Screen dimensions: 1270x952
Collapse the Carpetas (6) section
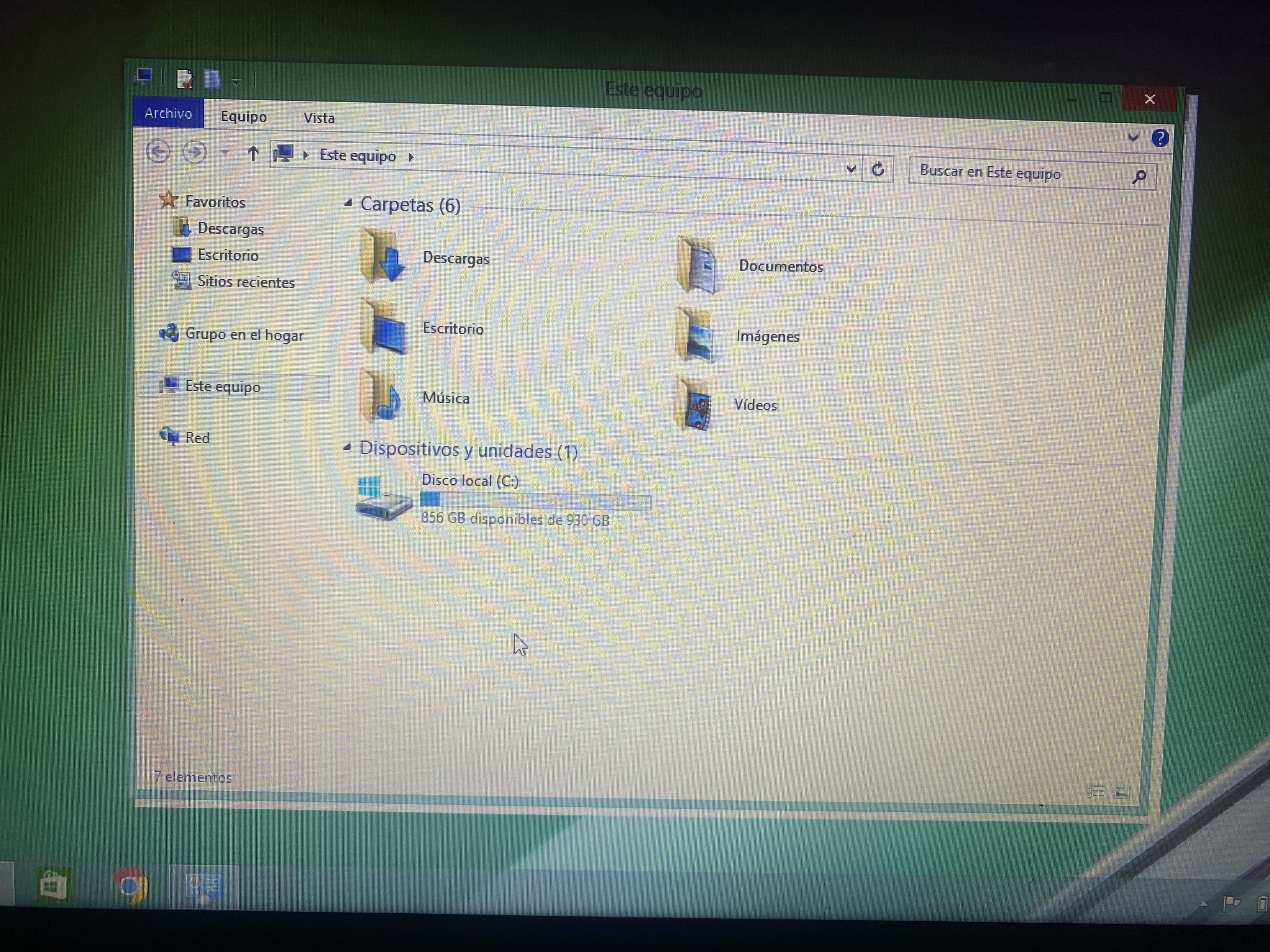[x=348, y=203]
